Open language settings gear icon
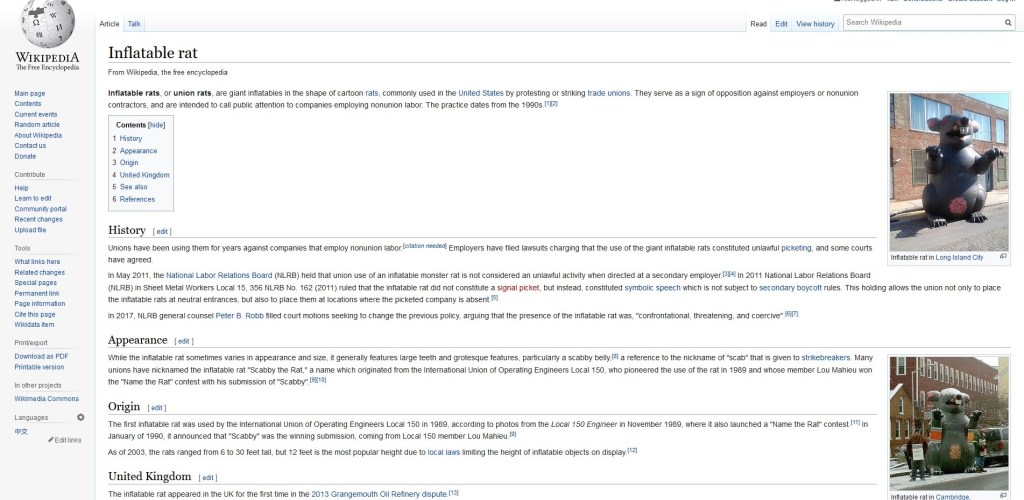The image size is (1024, 500). pyautogui.click(x=81, y=416)
